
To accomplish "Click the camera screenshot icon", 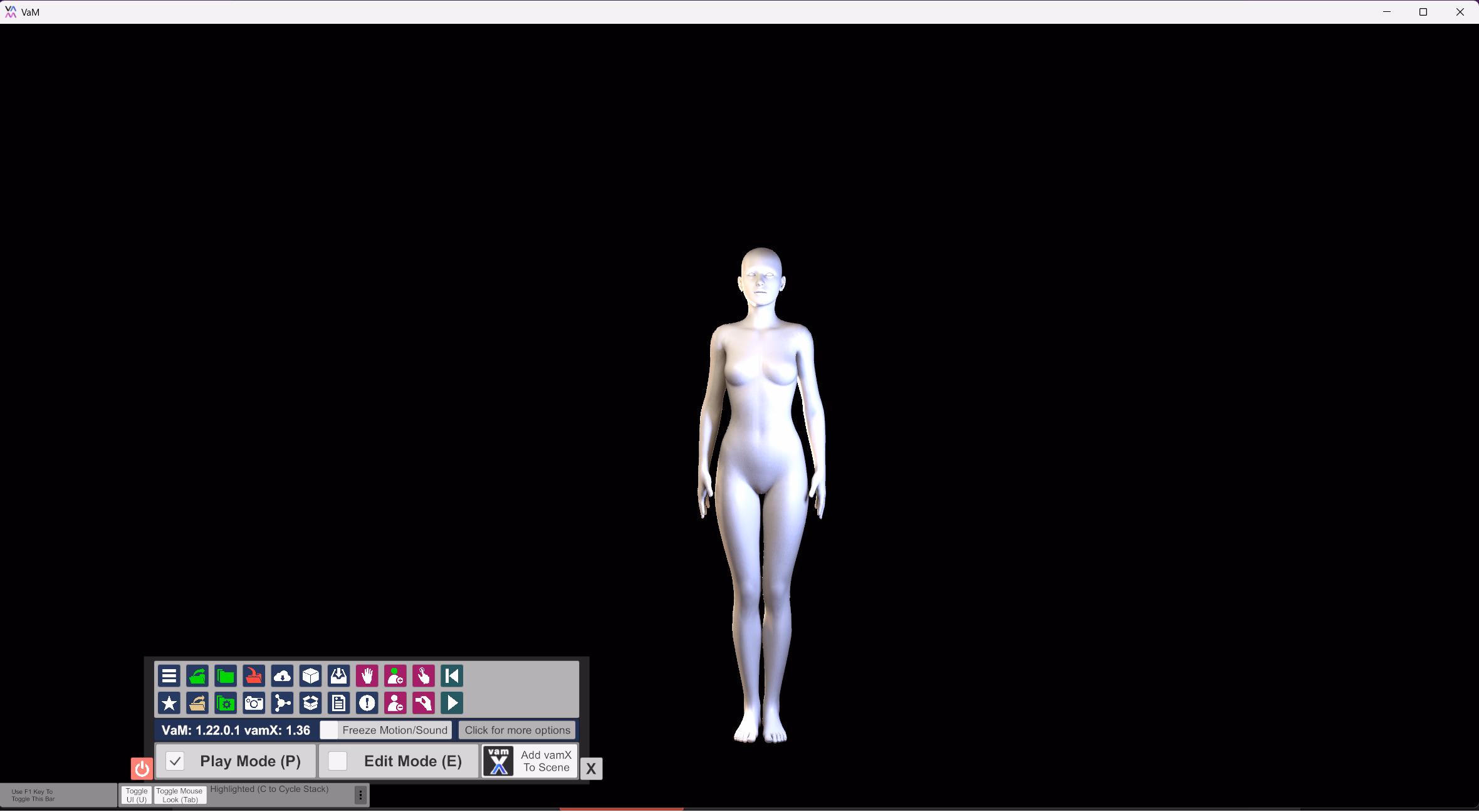I will pyautogui.click(x=254, y=703).
